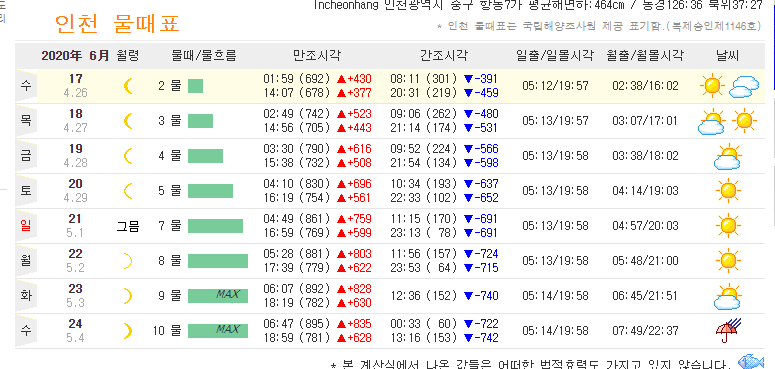Click the 일출/일몰시각 column header
The height and width of the screenshot is (369, 775).
coord(554,55)
